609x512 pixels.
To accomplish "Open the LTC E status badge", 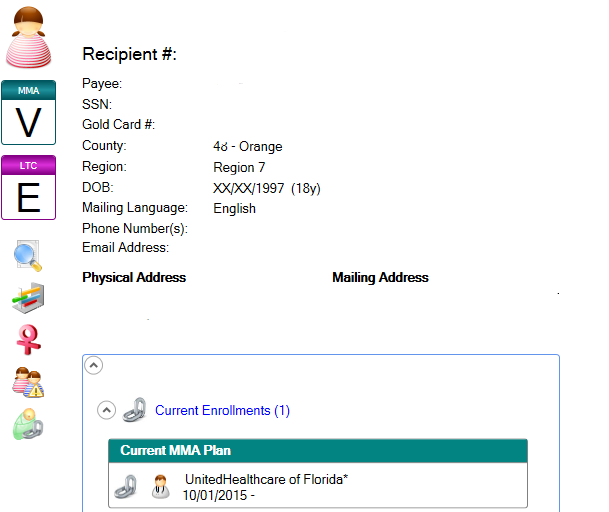I will (x=29, y=188).
